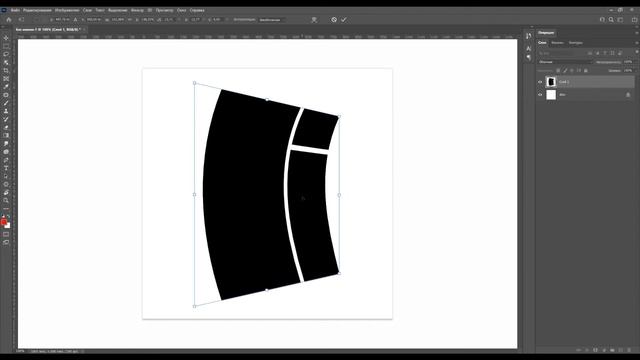
Task: Open Просмотр menu
Action: (164, 10)
